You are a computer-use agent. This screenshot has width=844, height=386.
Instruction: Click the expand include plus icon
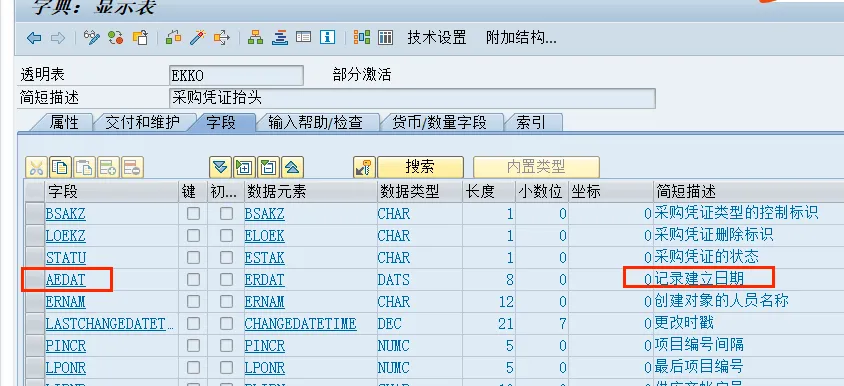[244, 168]
